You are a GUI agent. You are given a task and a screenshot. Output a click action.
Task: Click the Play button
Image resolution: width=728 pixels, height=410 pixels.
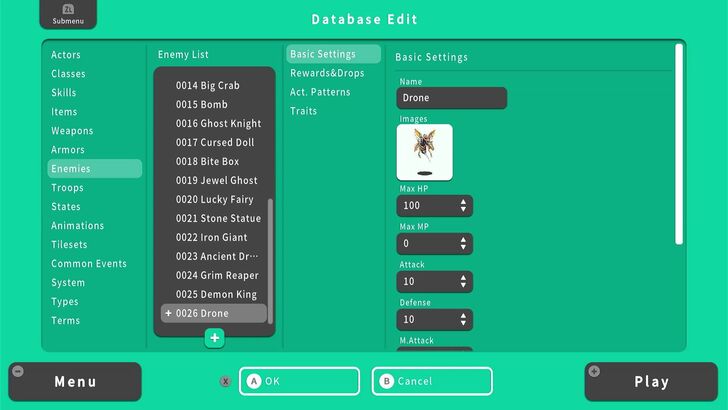[x=651, y=382]
